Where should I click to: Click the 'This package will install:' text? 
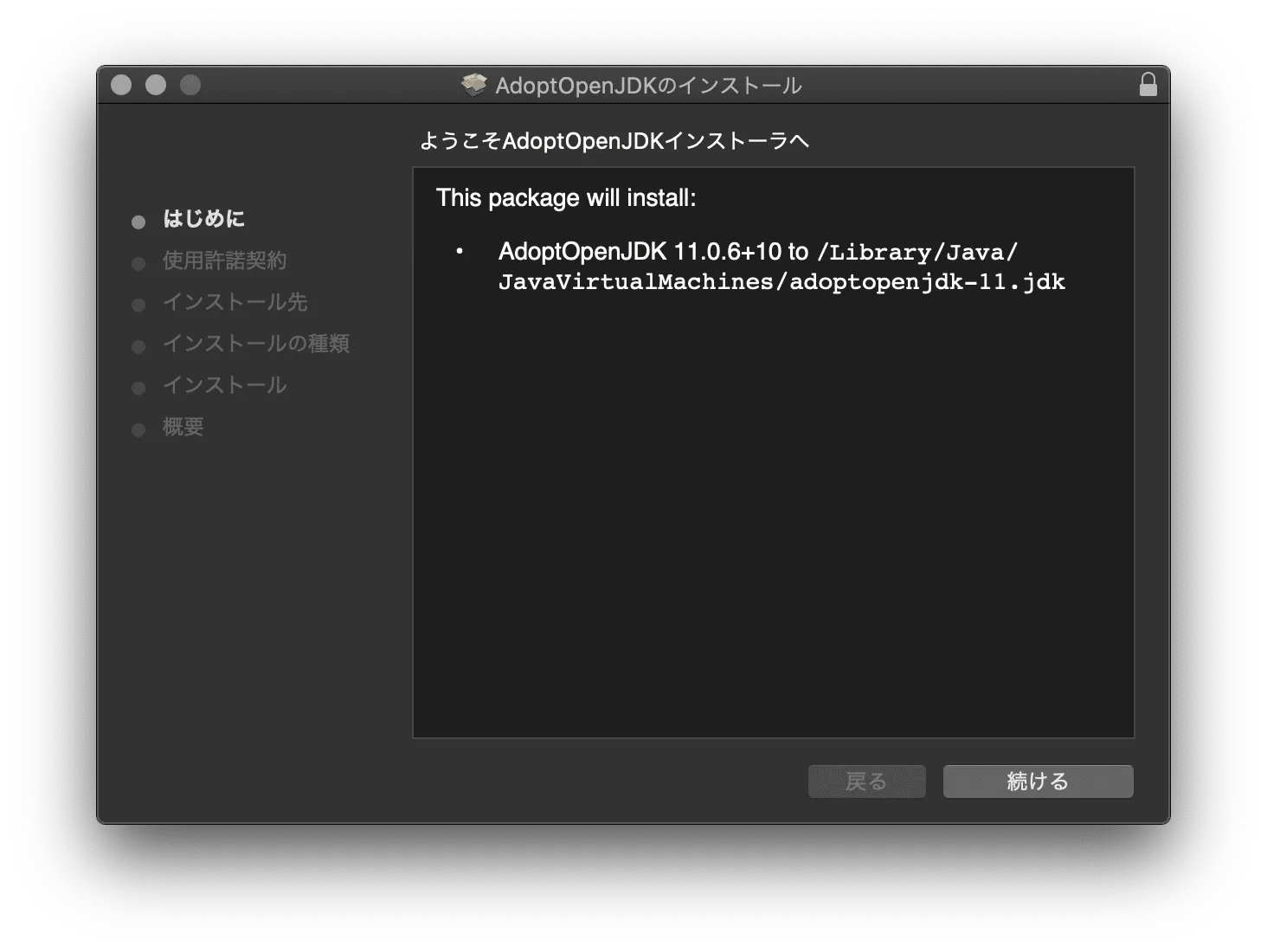566,198
